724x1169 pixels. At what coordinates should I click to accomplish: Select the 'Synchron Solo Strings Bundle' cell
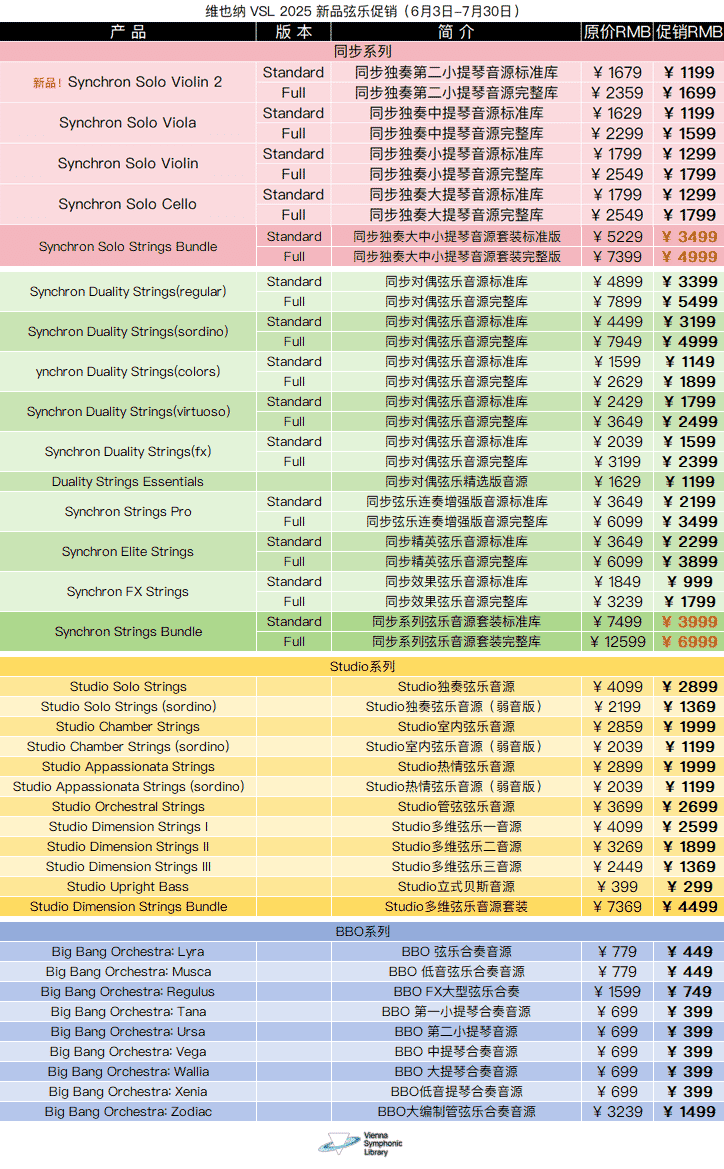point(128,246)
